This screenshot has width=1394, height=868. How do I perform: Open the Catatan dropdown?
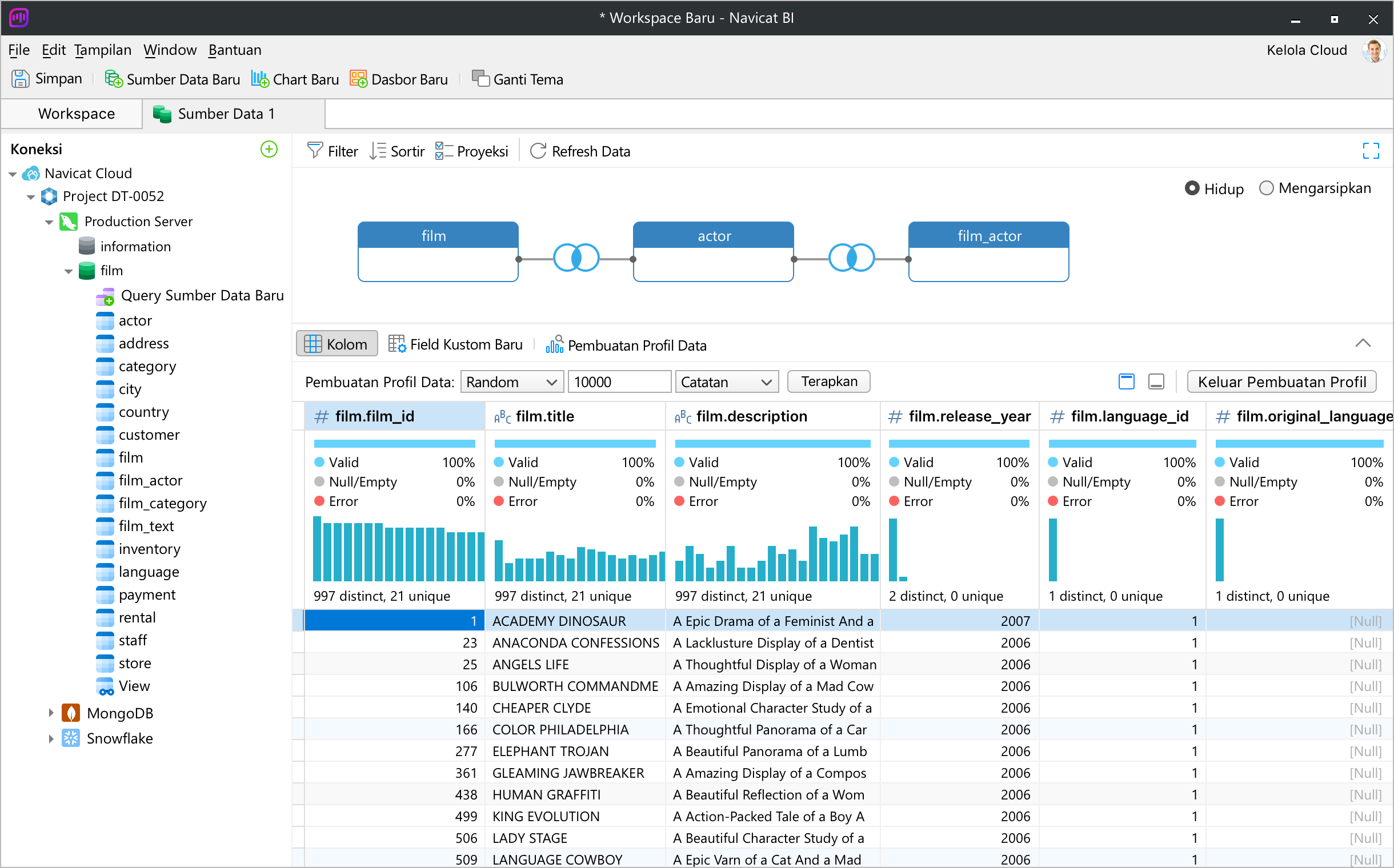[x=726, y=382]
